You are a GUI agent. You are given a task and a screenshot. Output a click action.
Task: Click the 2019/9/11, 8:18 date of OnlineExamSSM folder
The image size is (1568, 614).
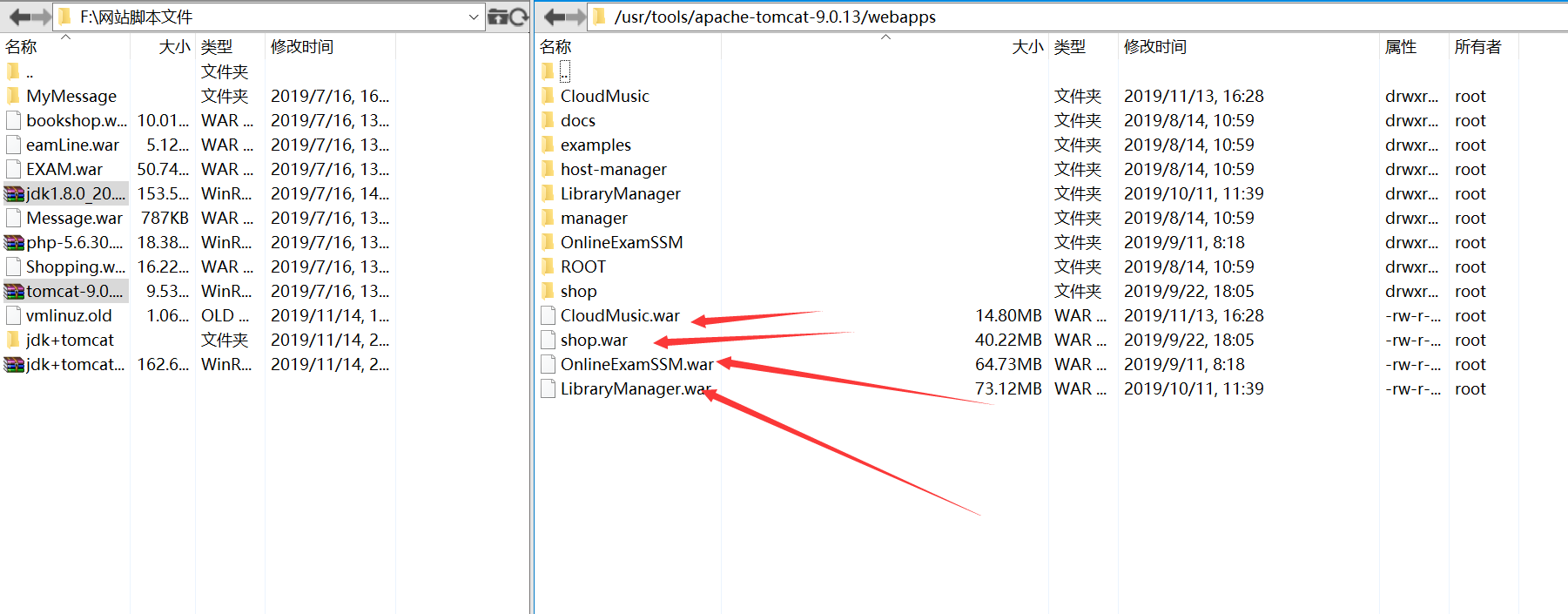1184,242
